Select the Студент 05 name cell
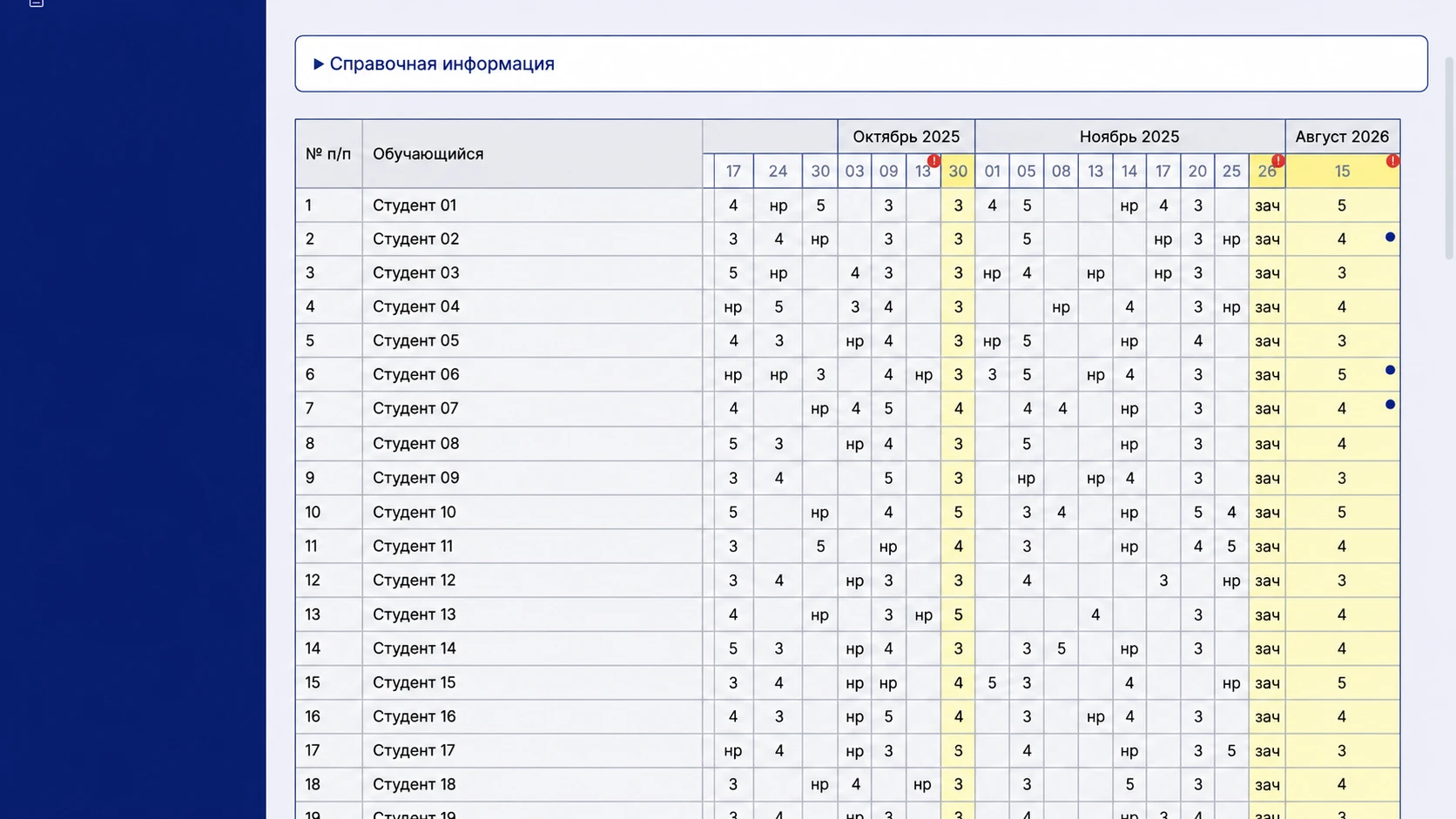This screenshot has width=1456, height=819. [x=532, y=340]
